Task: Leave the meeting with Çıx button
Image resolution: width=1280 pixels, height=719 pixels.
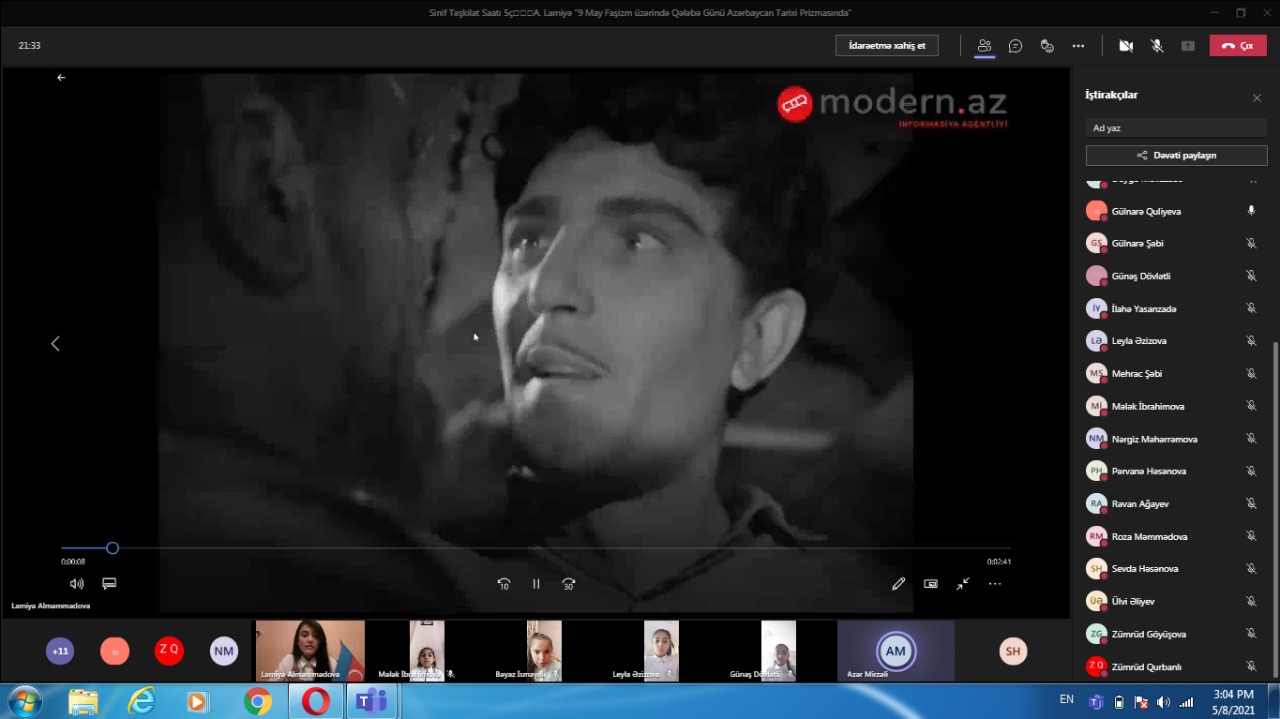Action: [x=1238, y=46]
